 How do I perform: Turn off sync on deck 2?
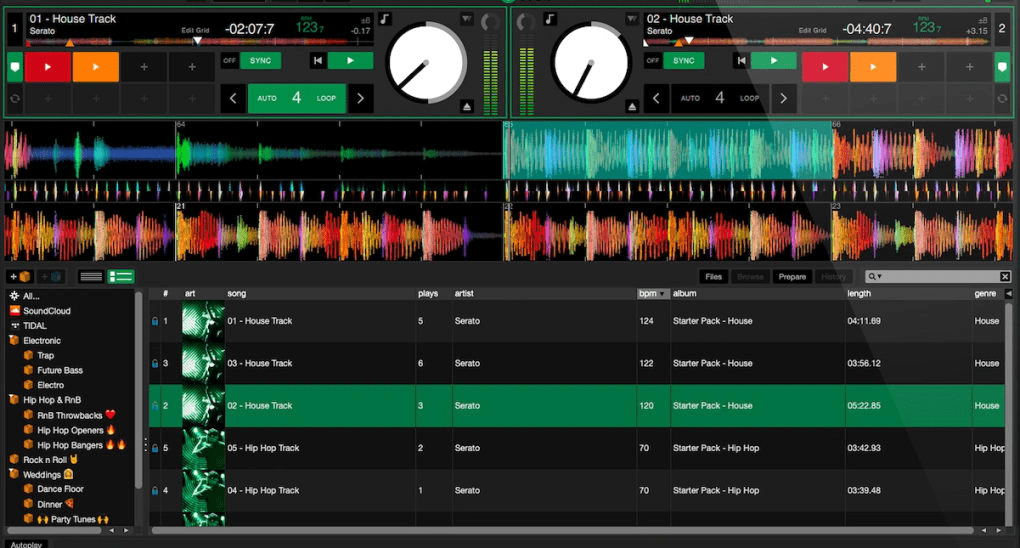[652, 61]
